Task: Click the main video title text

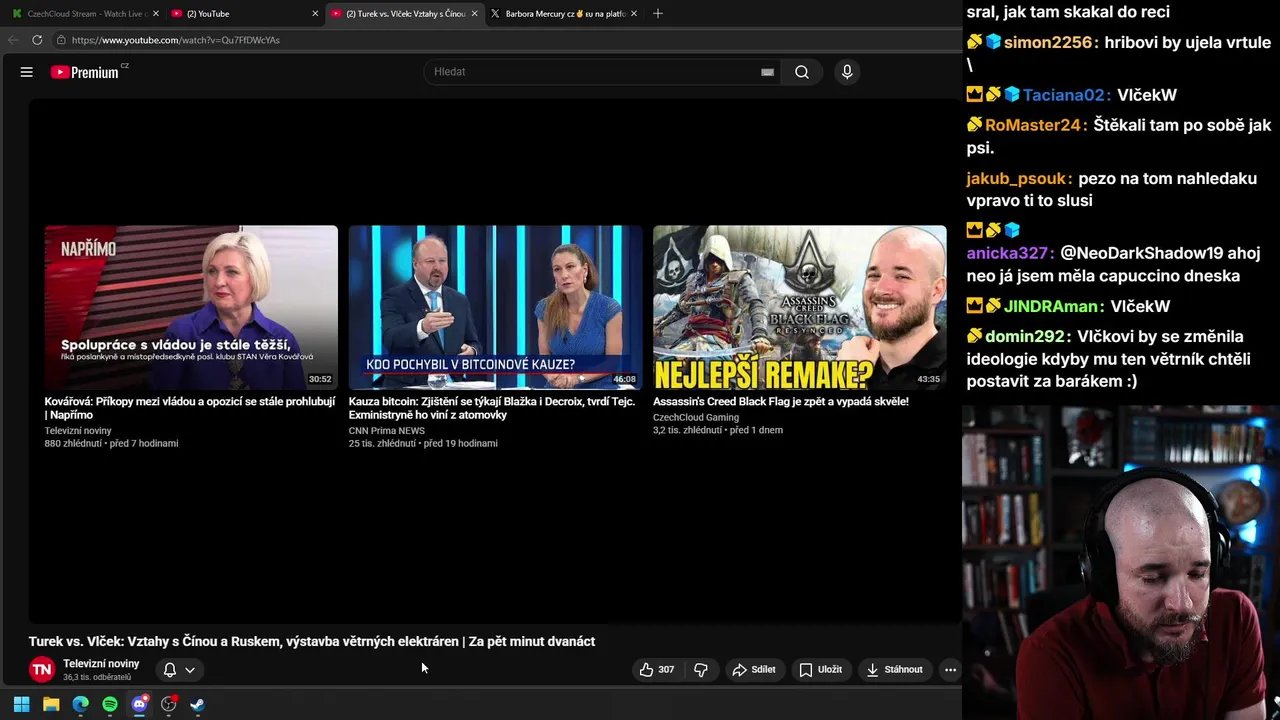Action: click(312, 642)
